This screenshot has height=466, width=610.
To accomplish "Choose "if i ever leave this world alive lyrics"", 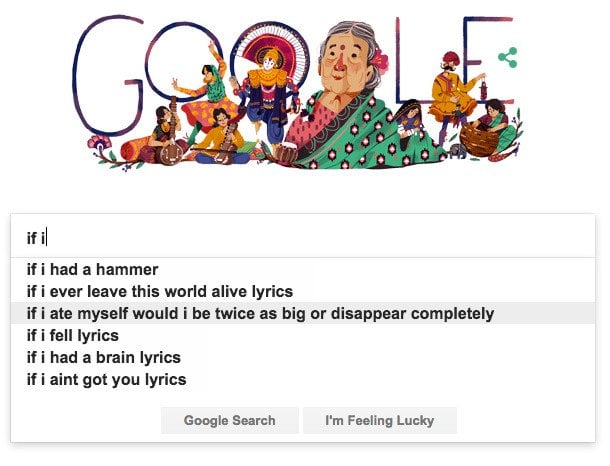I will pyautogui.click(x=159, y=292).
